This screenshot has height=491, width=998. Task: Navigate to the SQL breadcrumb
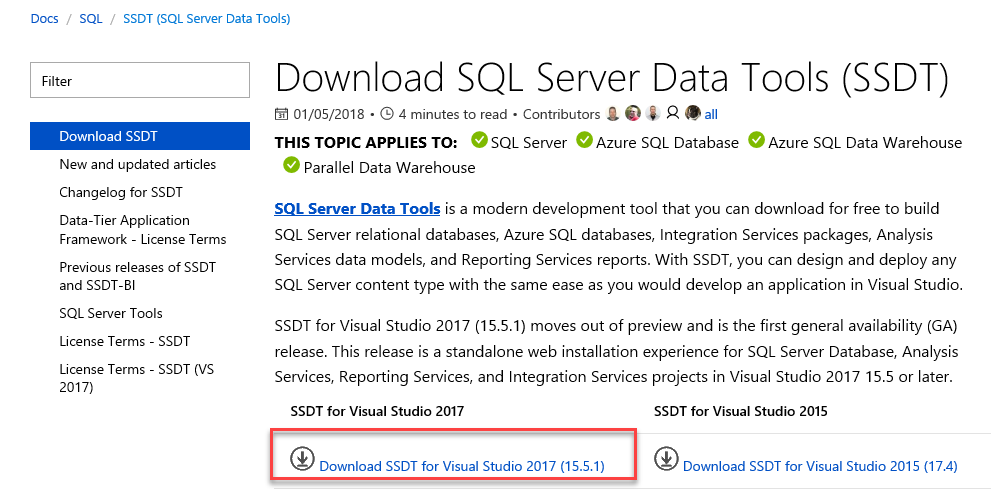pos(90,18)
